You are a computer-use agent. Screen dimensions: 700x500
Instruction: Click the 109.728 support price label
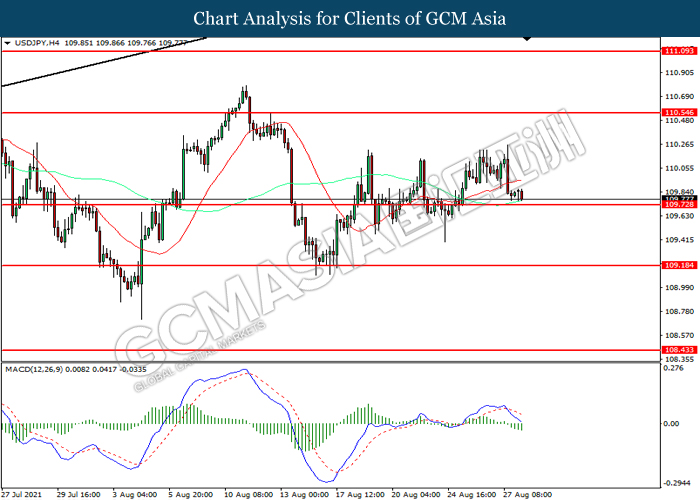[x=679, y=204]
